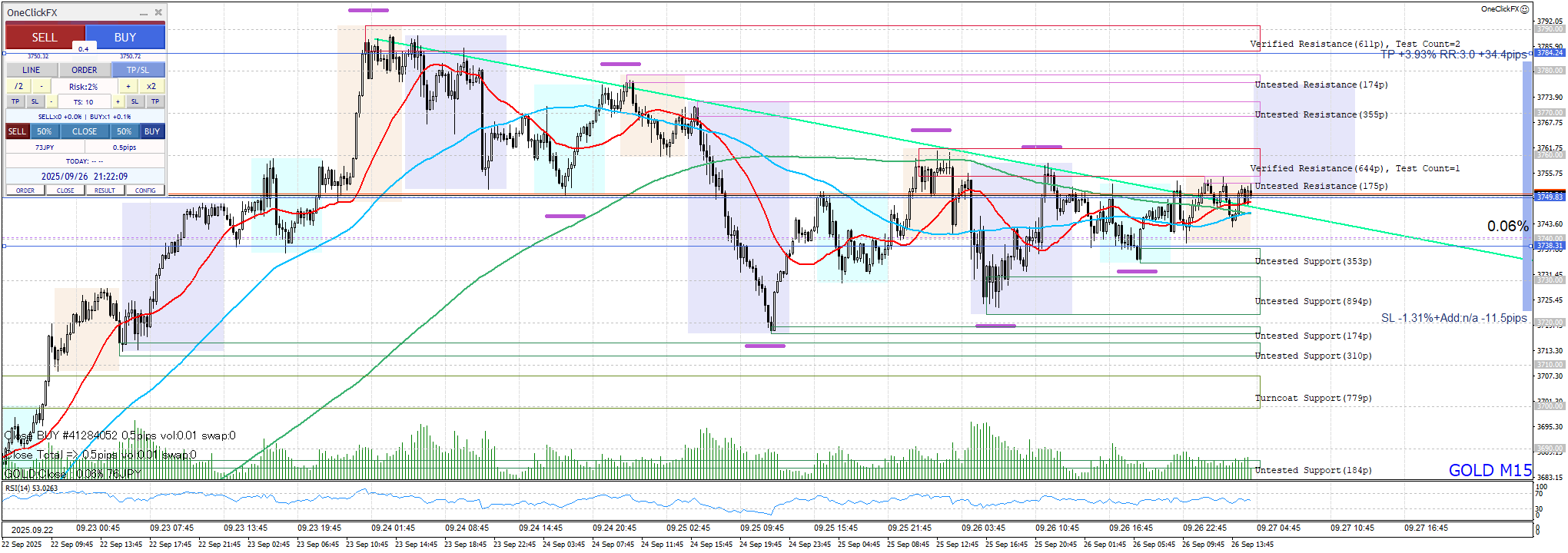Decrease risk using the minus button beside Risk:2%

pos(42,87)
